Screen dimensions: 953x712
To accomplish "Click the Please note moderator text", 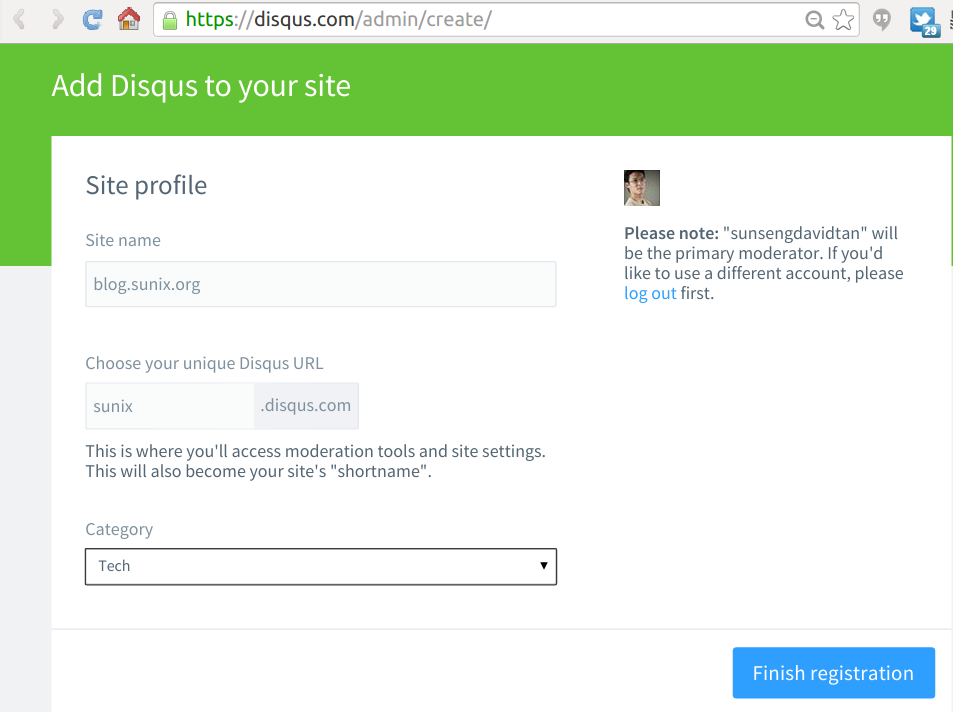I will tap(763, 263).
